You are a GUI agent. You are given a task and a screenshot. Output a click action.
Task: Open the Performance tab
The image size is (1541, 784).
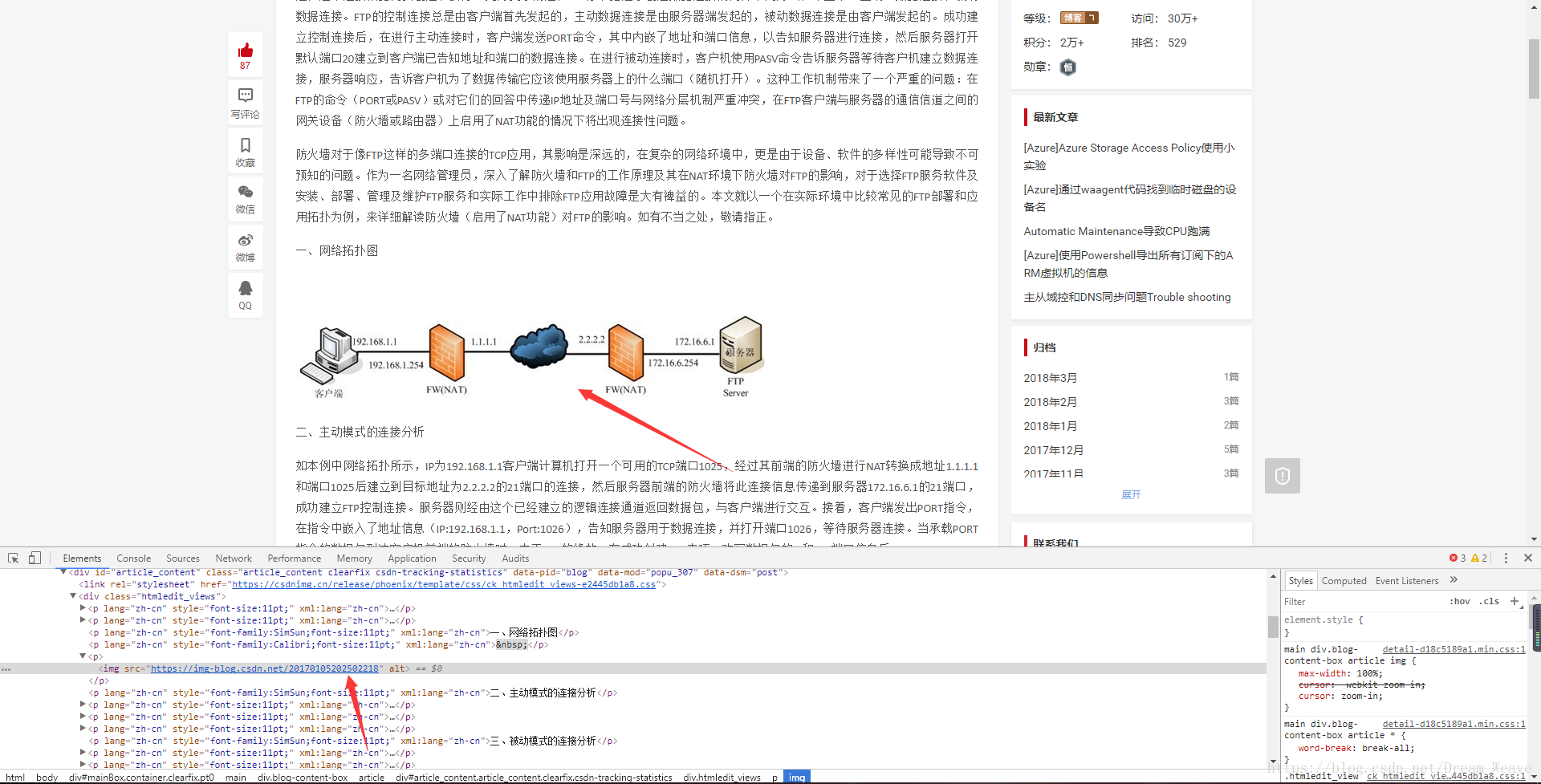(295, 559)
